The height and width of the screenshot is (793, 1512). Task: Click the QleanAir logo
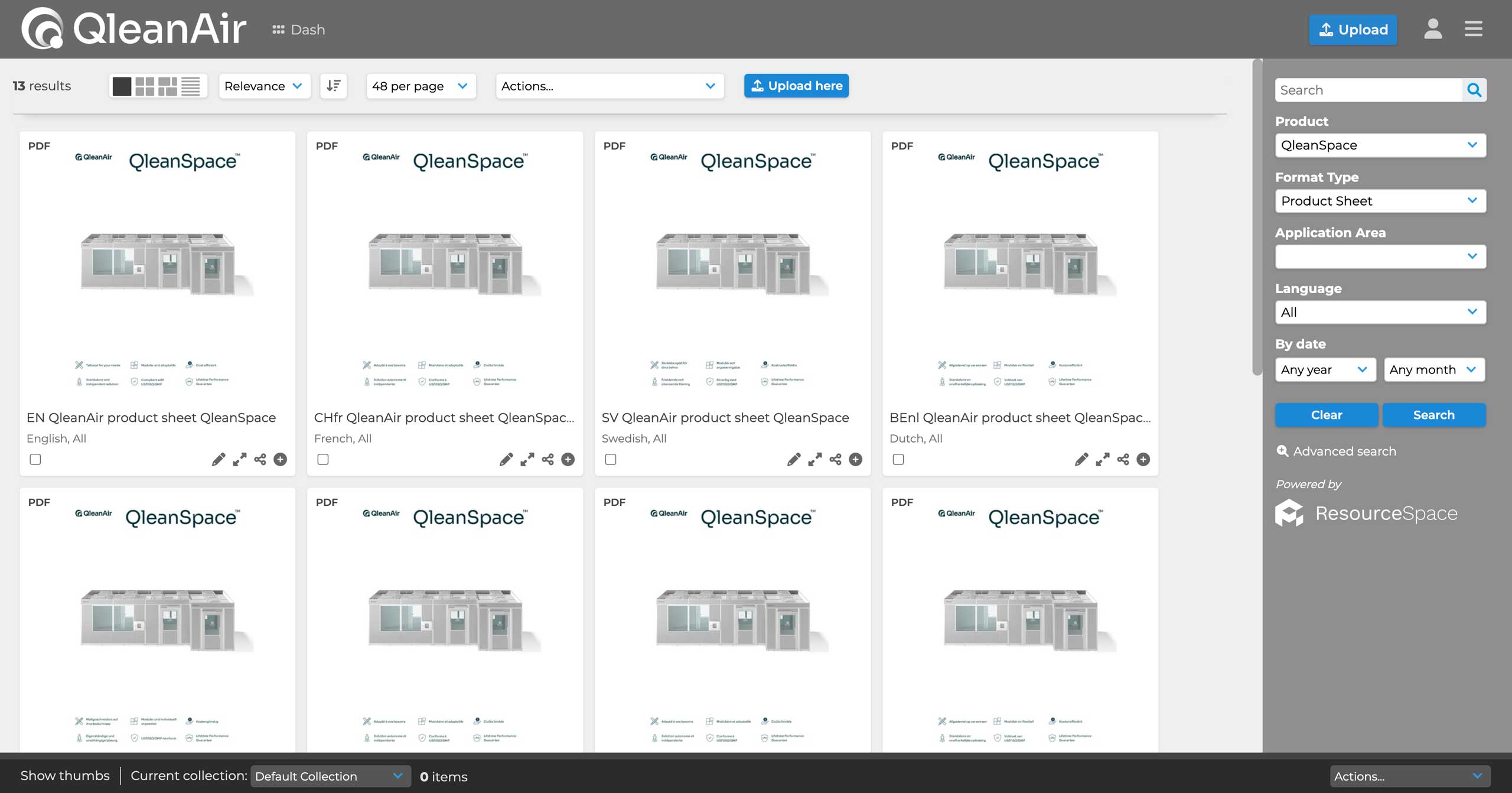[134, 28]
